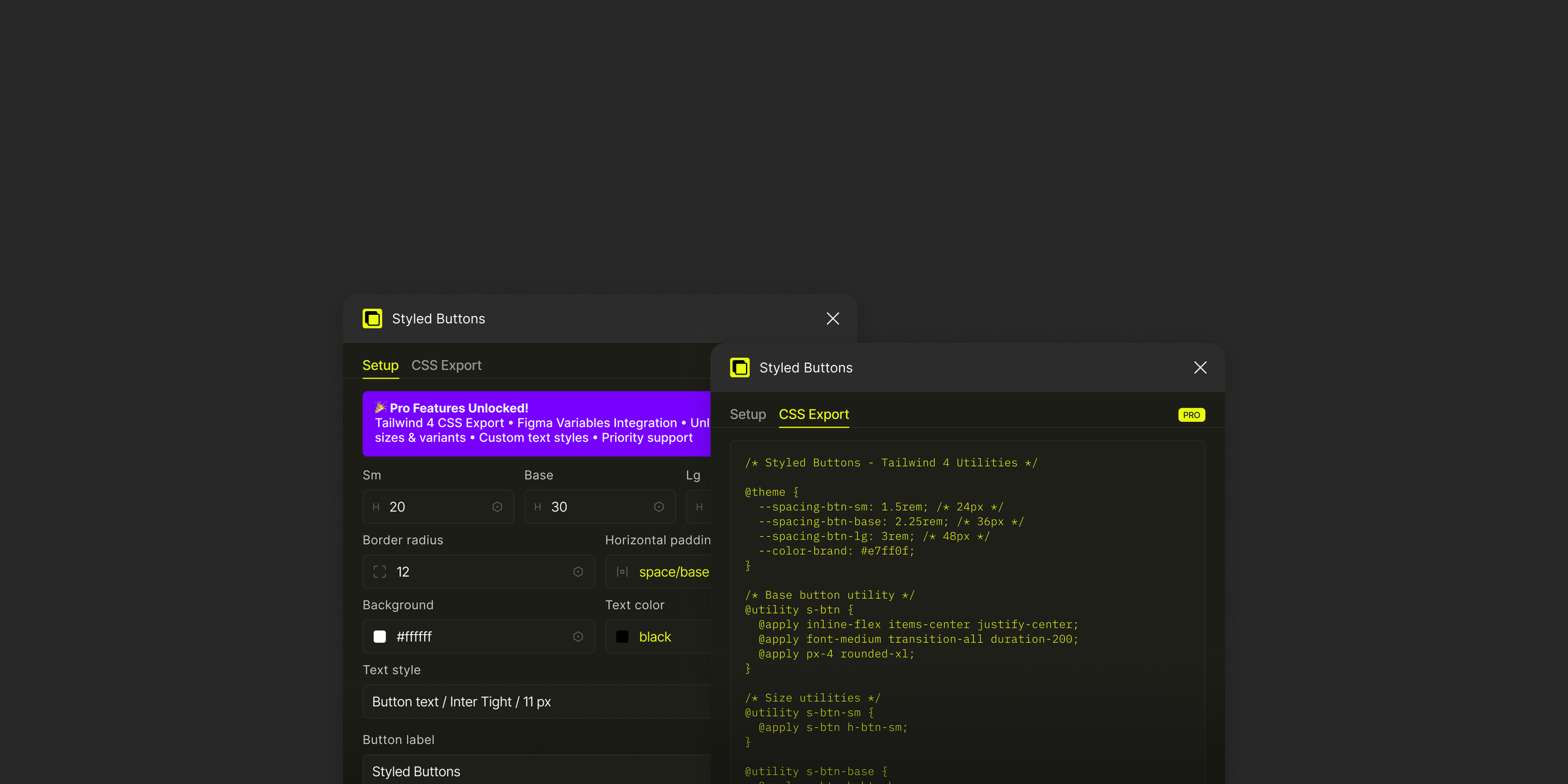The width and height of the screenshot is (1568, 784).
Task: Click the Styled Buttons logo in the front window
Action: click(x=739, y=368)
